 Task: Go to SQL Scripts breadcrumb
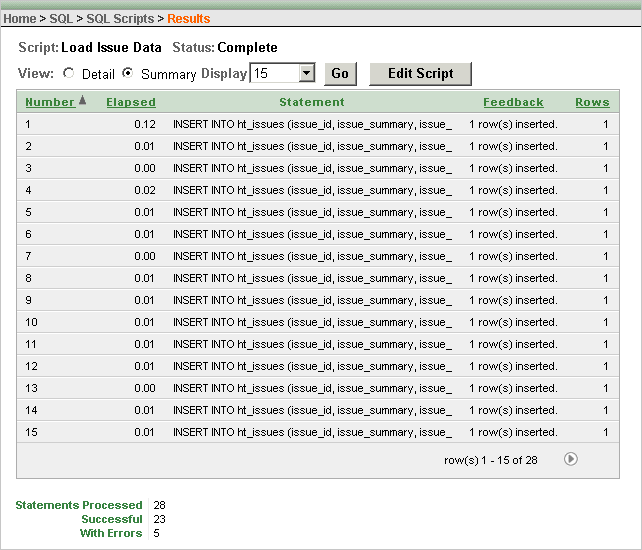click(120, 19)
